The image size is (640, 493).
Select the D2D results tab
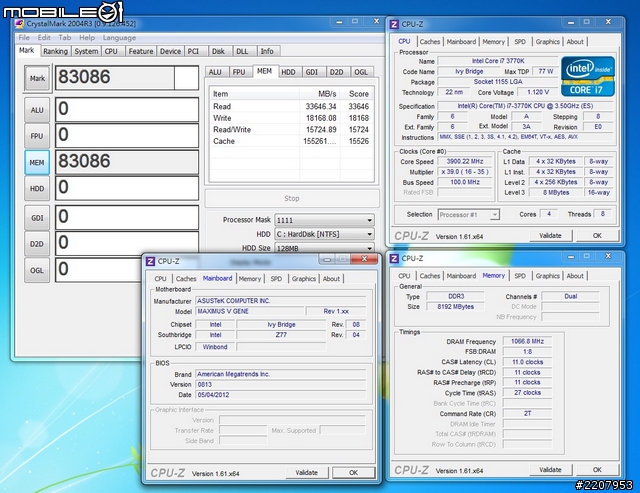pyautogui.click(x=336, y=72)
